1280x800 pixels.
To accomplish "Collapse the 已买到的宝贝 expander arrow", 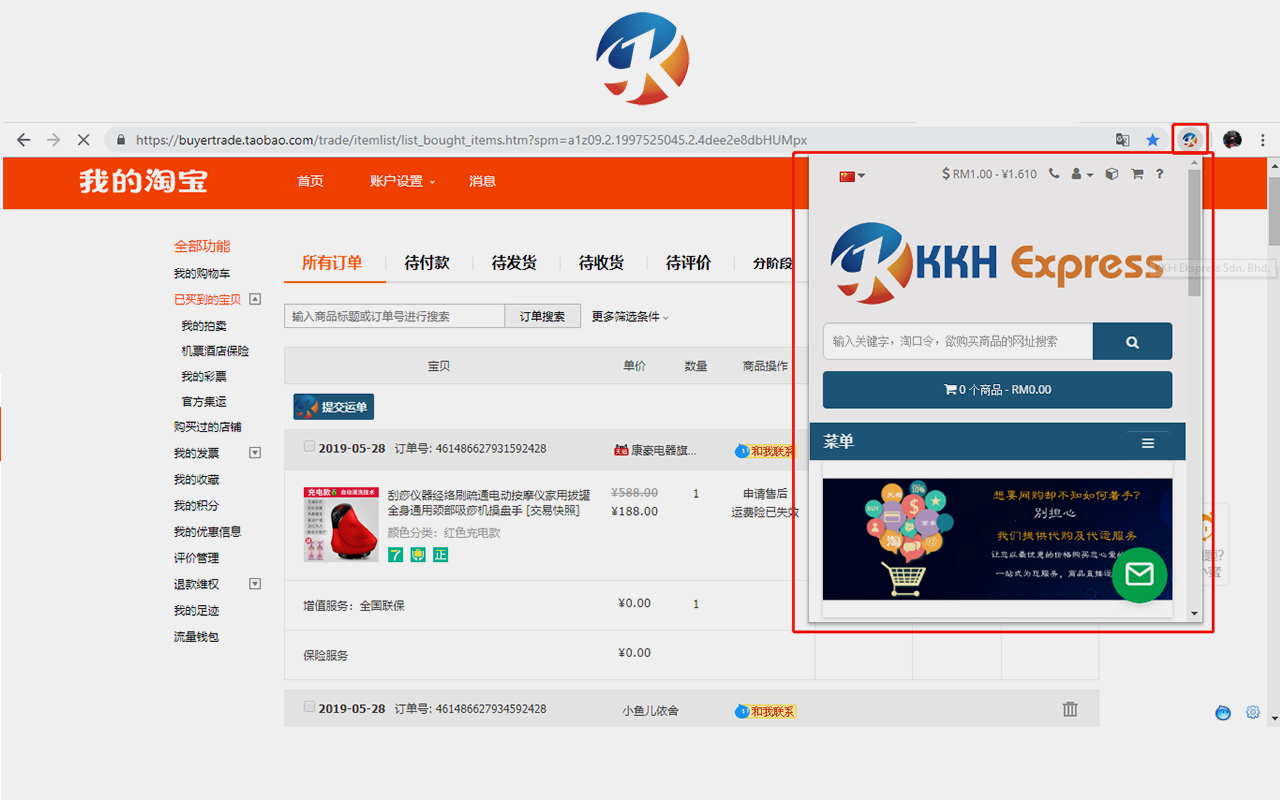I will [255, 299].
